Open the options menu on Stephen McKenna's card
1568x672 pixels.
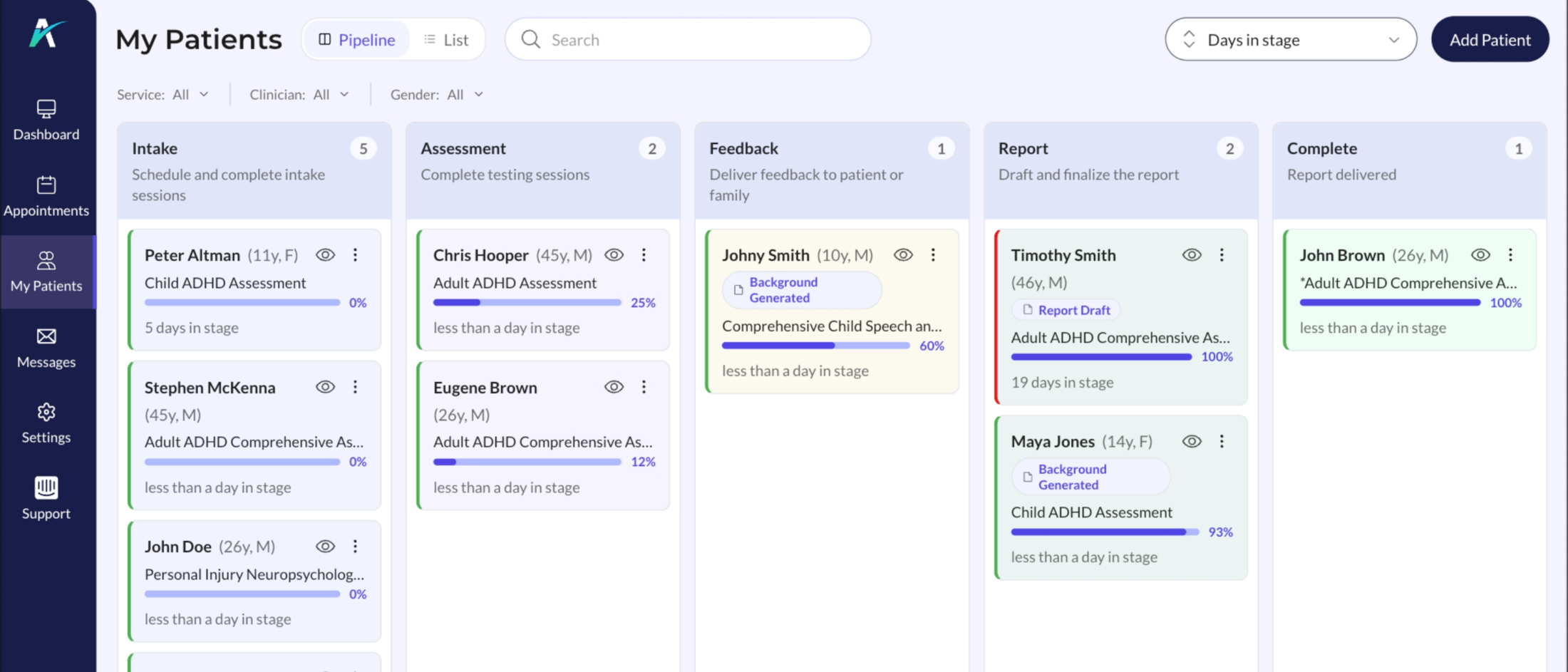[x=355, y=387]
